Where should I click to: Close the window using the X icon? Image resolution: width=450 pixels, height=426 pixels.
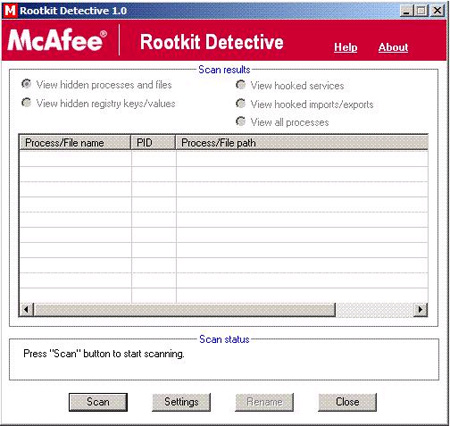438,11
